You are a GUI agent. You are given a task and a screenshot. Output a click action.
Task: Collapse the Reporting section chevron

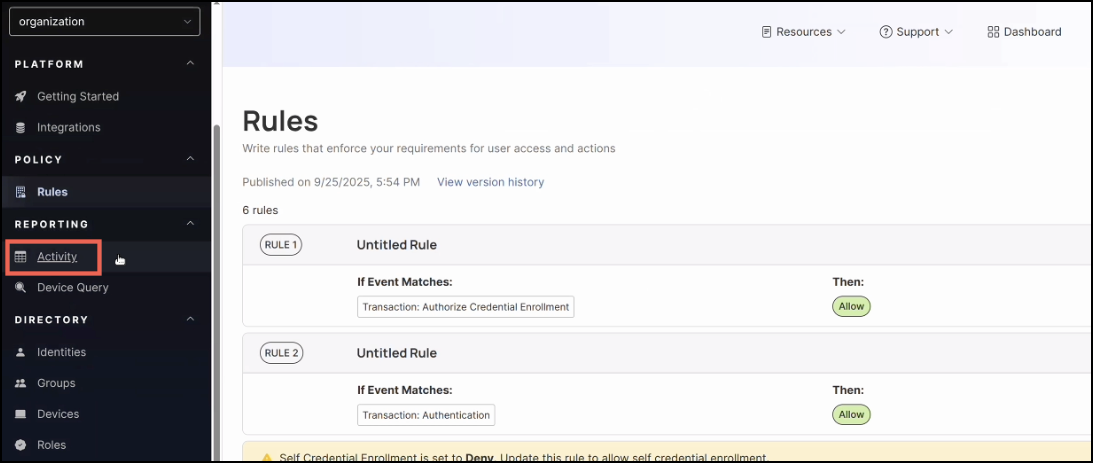tap(191, 224)
